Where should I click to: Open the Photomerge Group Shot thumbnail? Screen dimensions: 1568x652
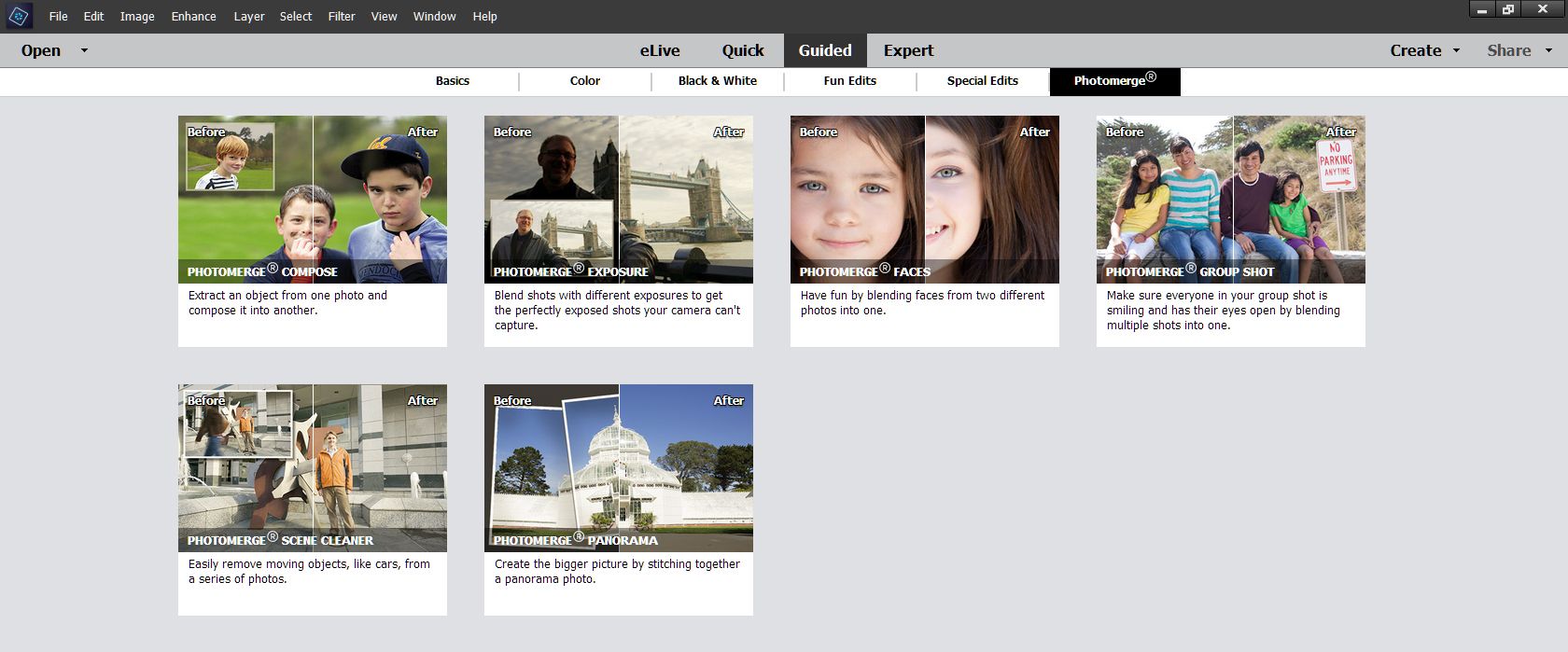[x=1231, y=200]
